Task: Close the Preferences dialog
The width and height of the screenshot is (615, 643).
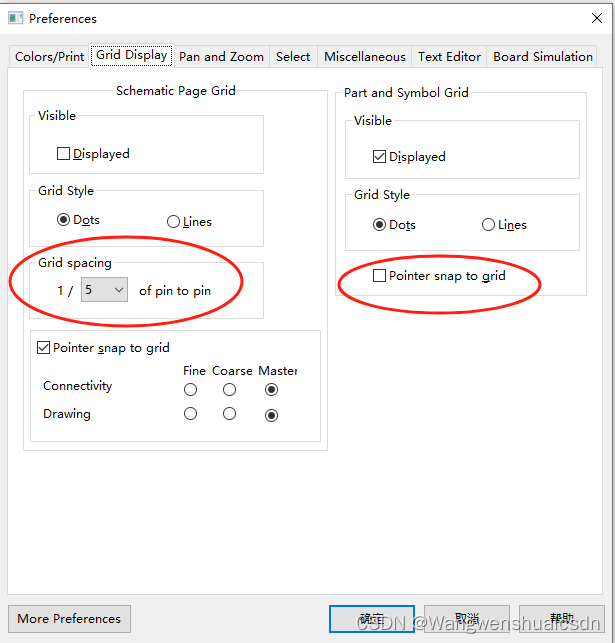Action: point(597,18)
